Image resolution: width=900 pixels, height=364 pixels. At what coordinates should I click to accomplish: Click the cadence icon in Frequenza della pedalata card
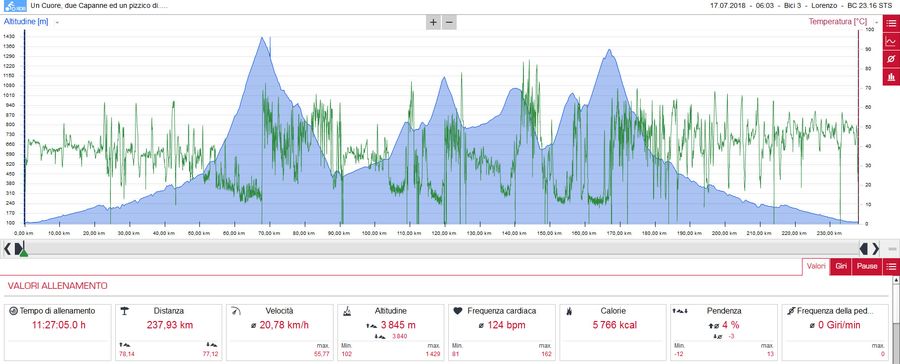791,311
